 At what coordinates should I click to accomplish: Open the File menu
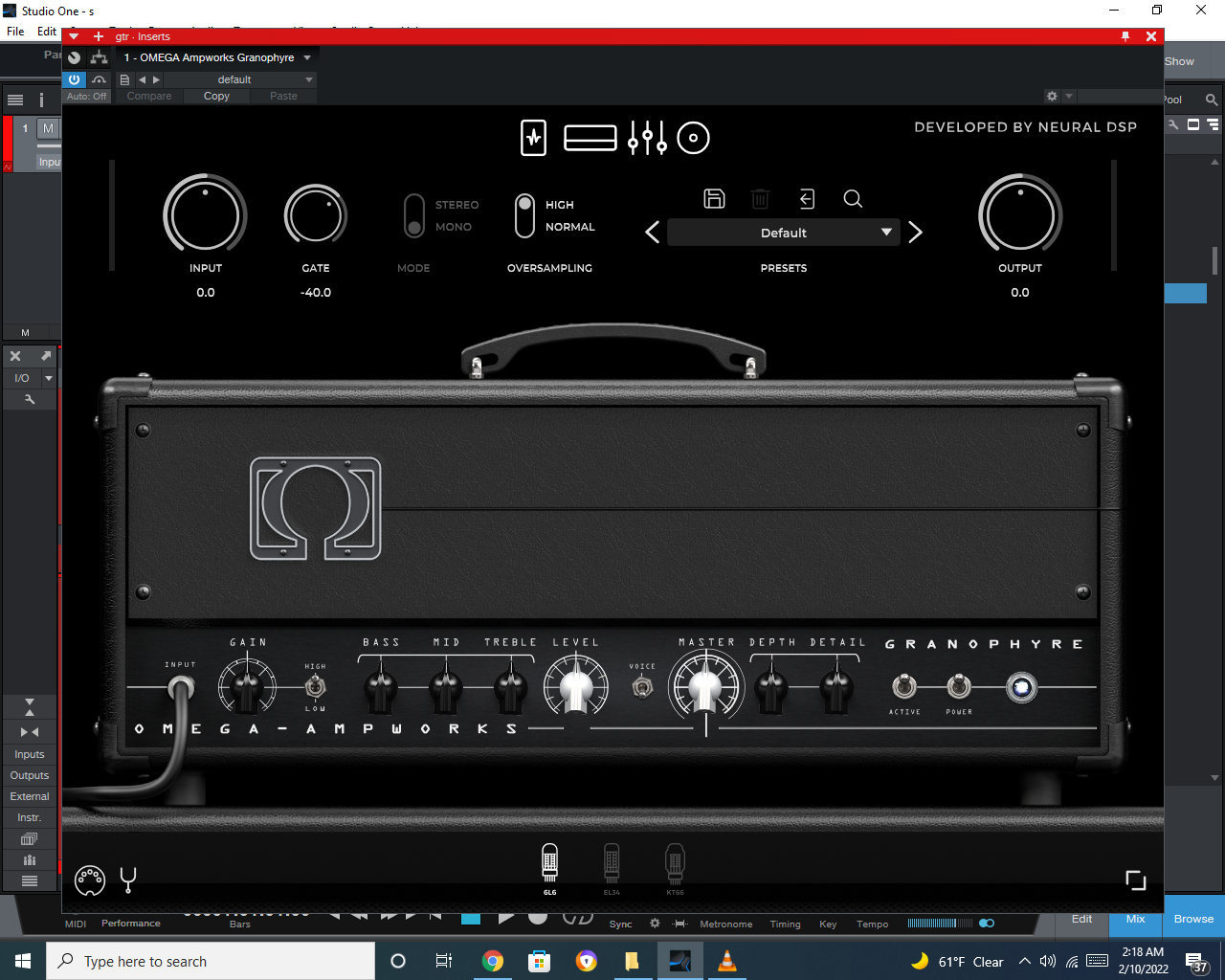click(15, 31)
